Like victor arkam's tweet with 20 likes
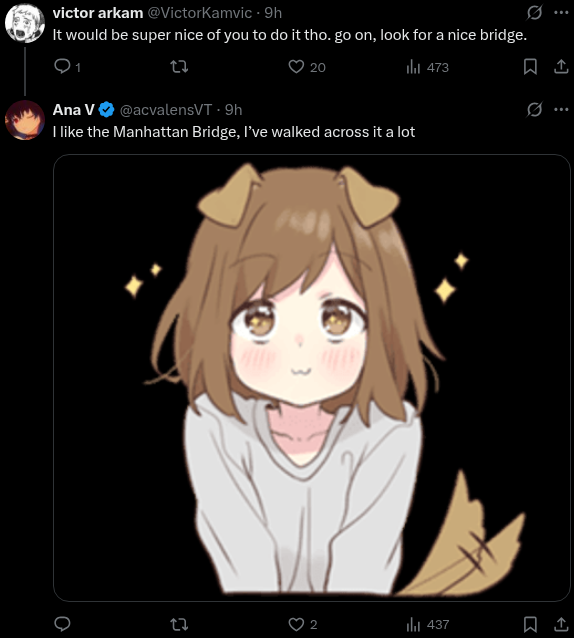Viewport: 574px width, 638px height. (x=307, y=67)
